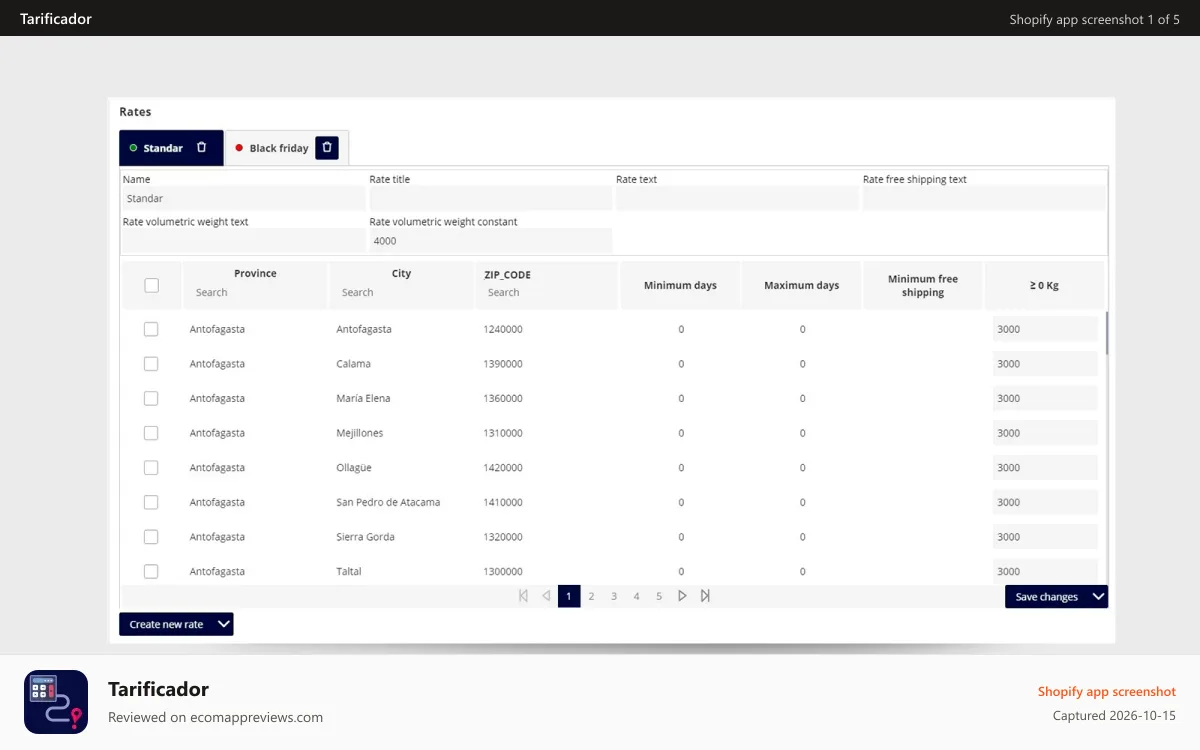The width and height of the screenshot is (1200, 750).
Task: Click the Tarificador app logo
Action: click(56, 702)
